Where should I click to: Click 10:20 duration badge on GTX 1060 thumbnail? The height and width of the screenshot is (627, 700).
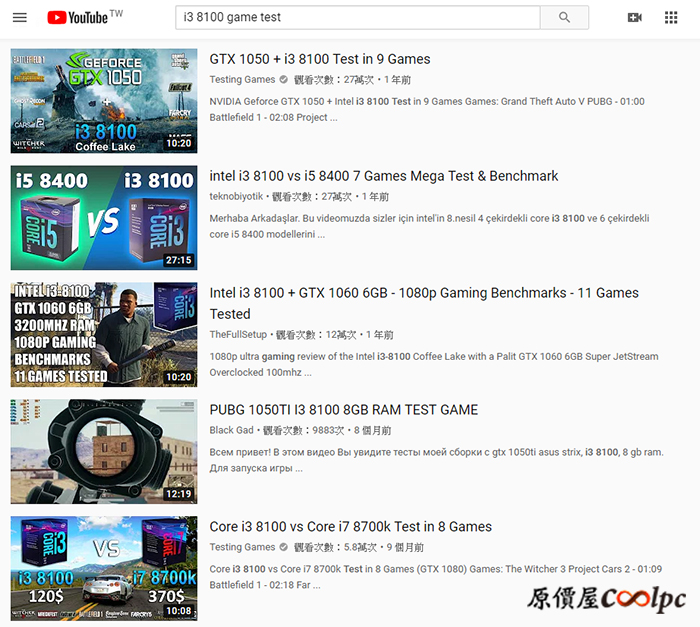(x=179, y=377)
